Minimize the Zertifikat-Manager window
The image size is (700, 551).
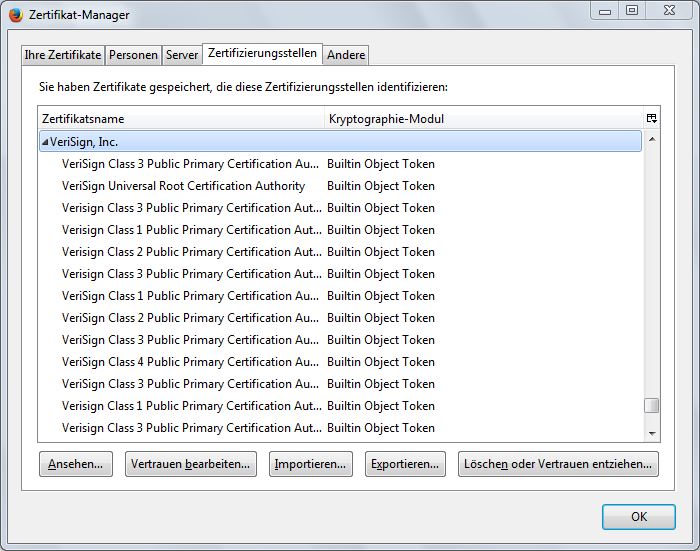click(x=605, y=11)
